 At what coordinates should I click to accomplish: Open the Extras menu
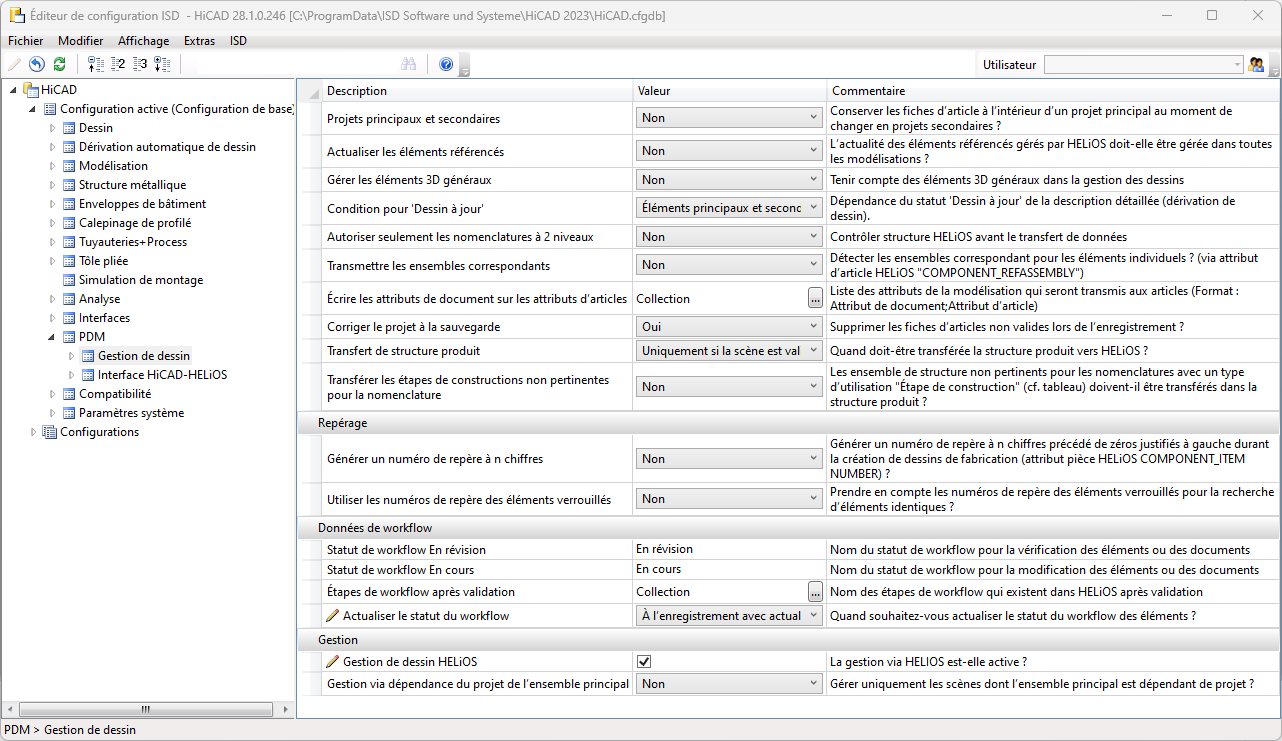[x=200, y=41]
